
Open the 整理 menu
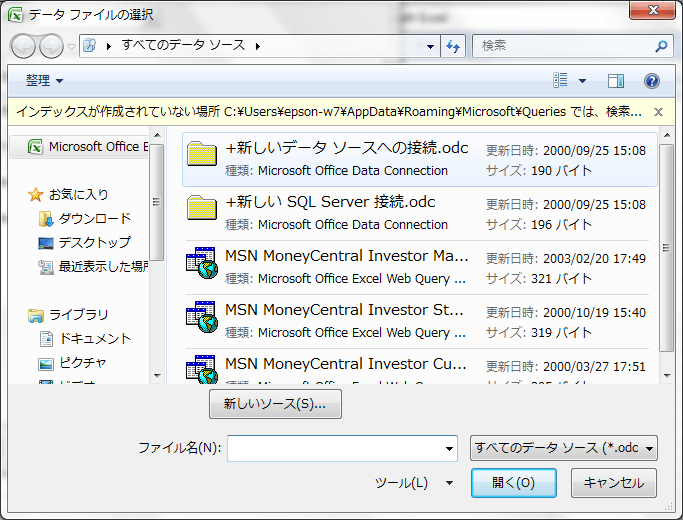coord(44,81)
